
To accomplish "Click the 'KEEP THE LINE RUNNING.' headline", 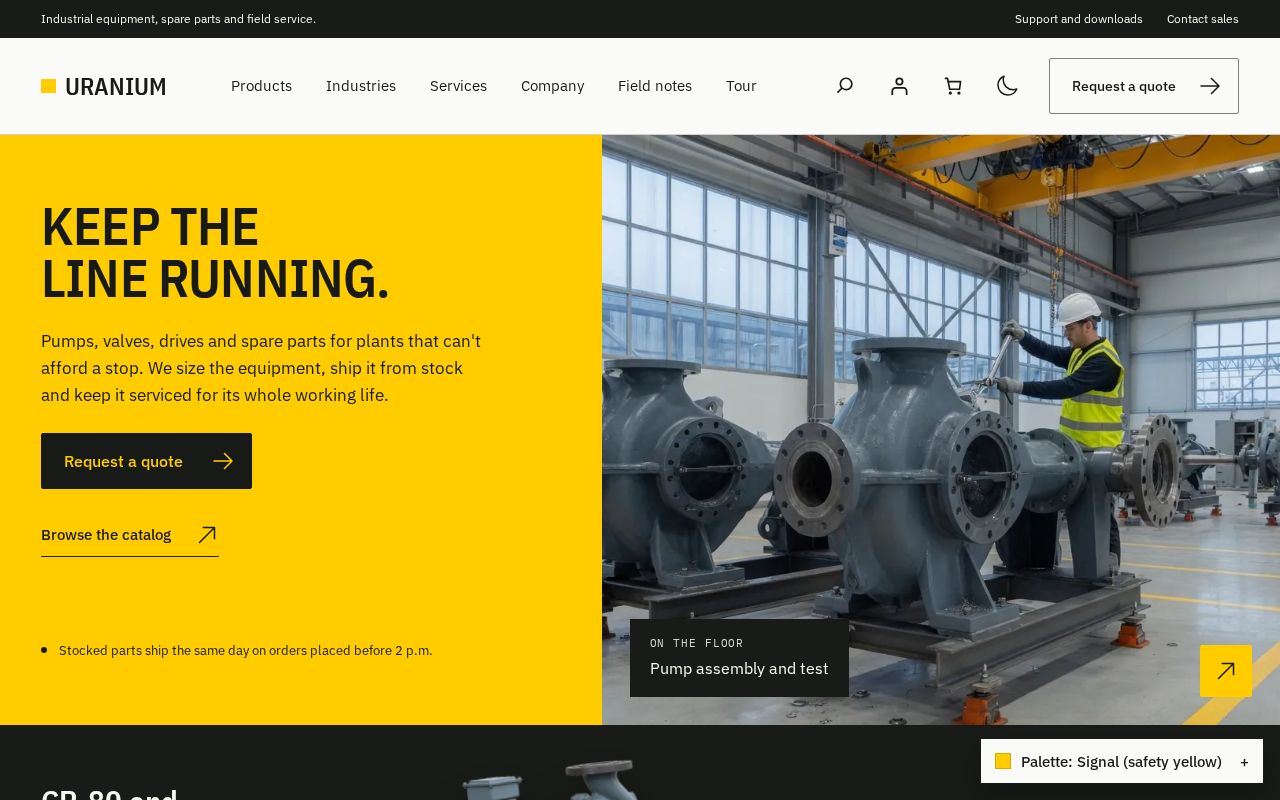I will tap(215, 253).
